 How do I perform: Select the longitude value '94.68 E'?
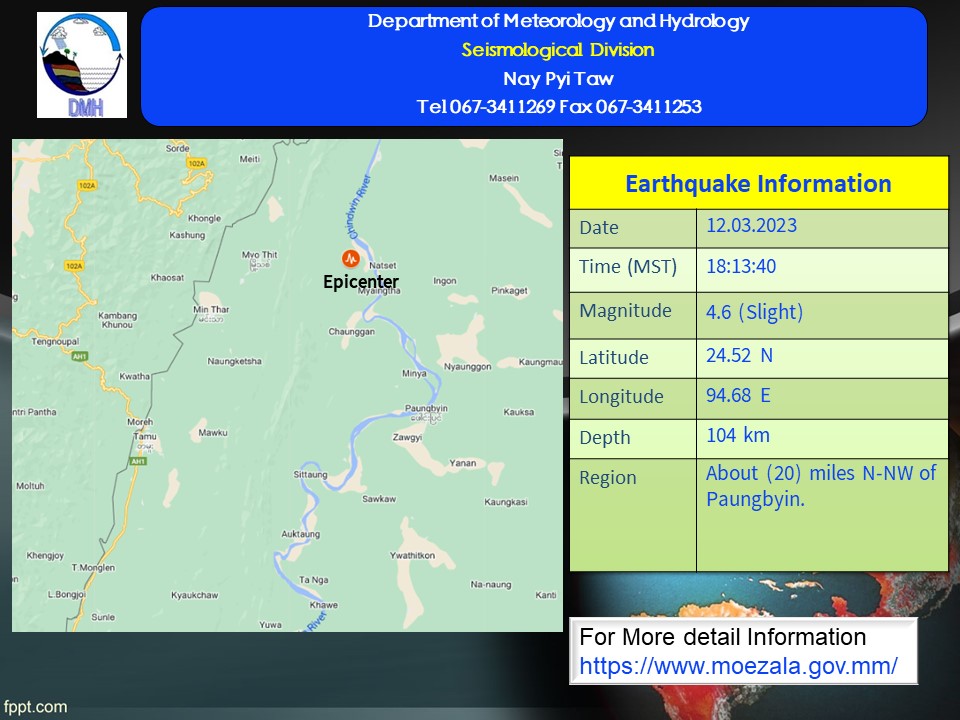(738, 395)
